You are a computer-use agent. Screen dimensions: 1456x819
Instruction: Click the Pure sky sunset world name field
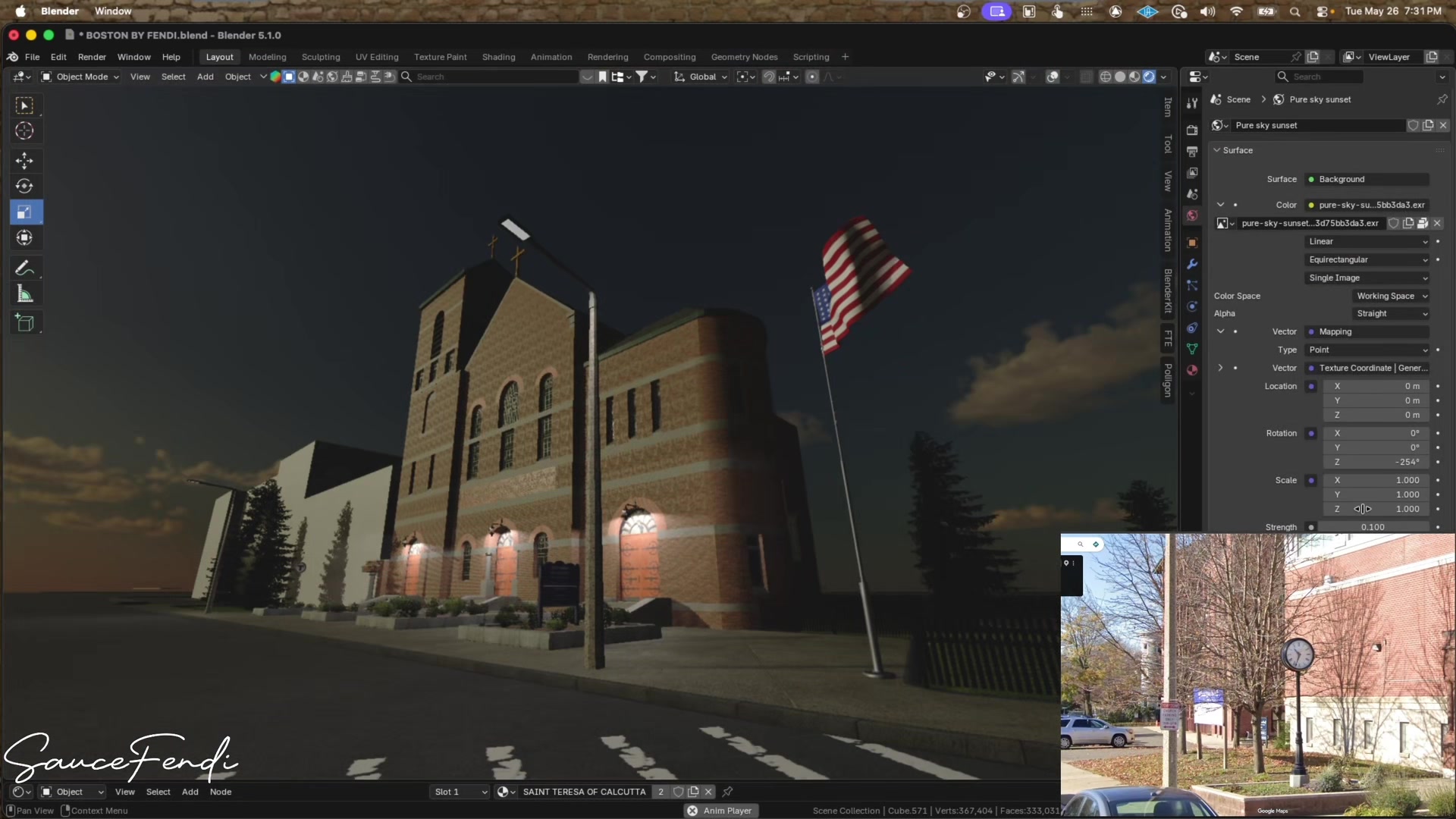tap(1318, 125)
